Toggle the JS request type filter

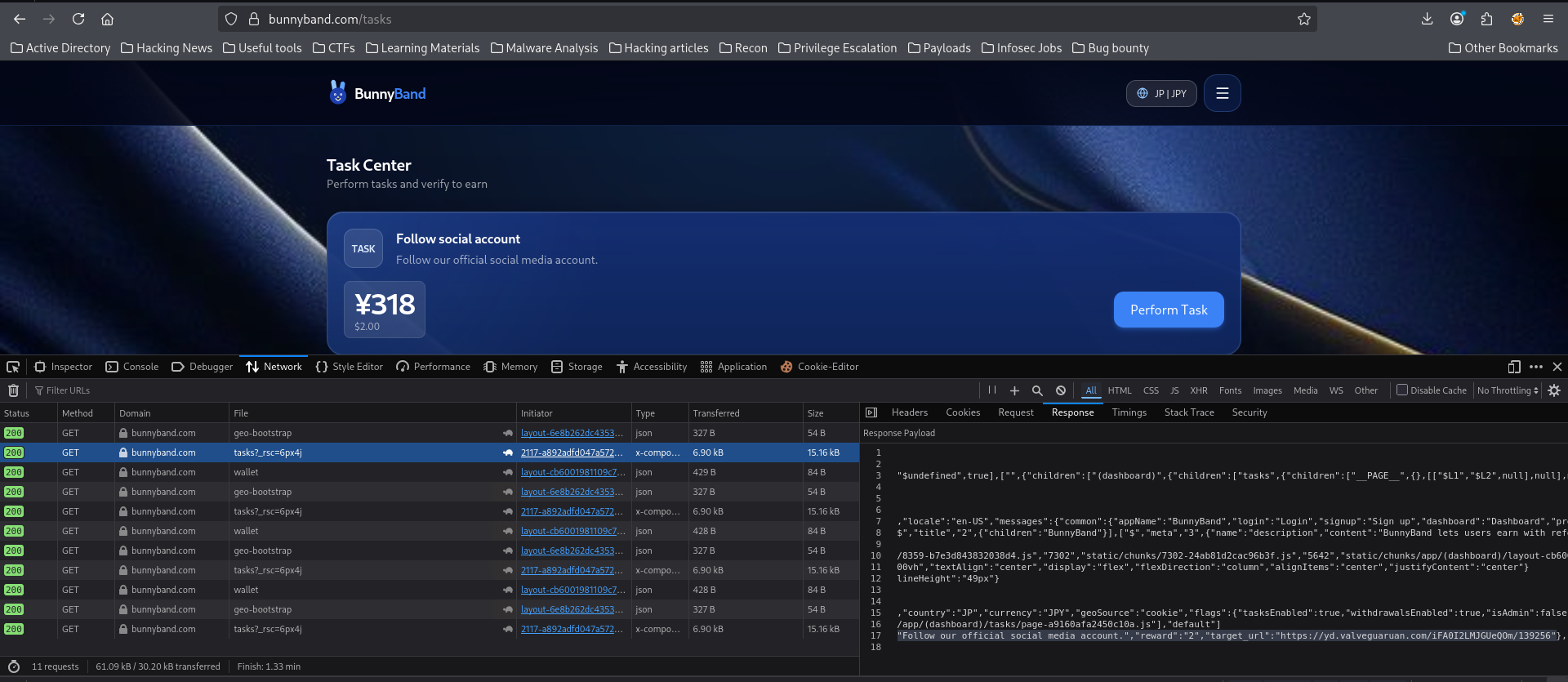tap(1174, 390)
